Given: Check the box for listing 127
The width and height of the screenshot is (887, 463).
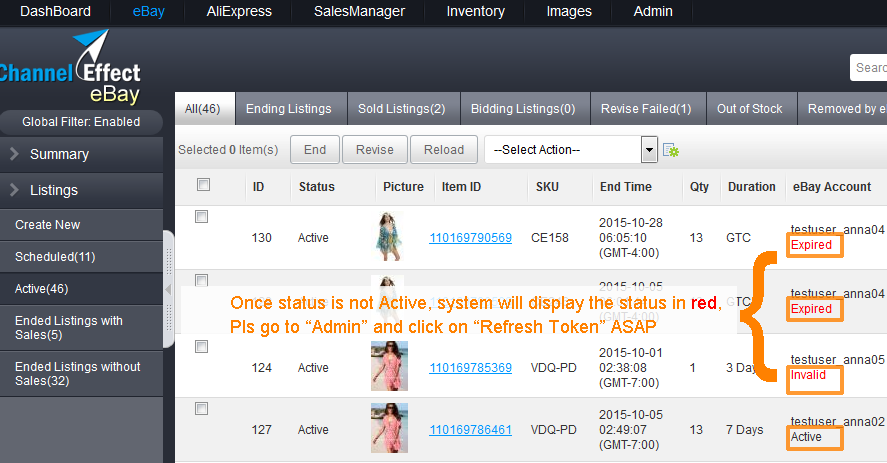Looking at the screenshot, I should 201,409.
